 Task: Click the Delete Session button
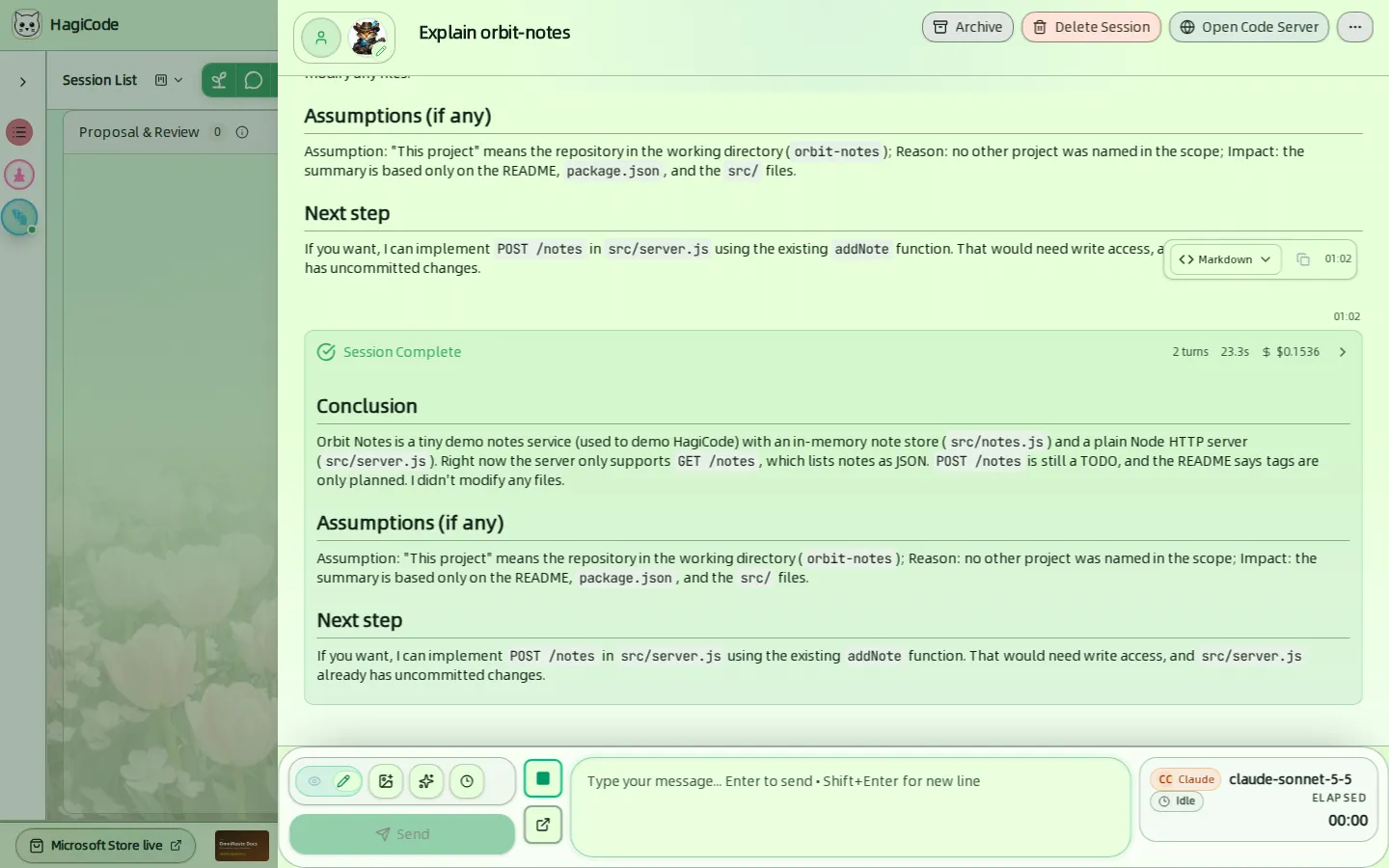[x=1091, y=27]
